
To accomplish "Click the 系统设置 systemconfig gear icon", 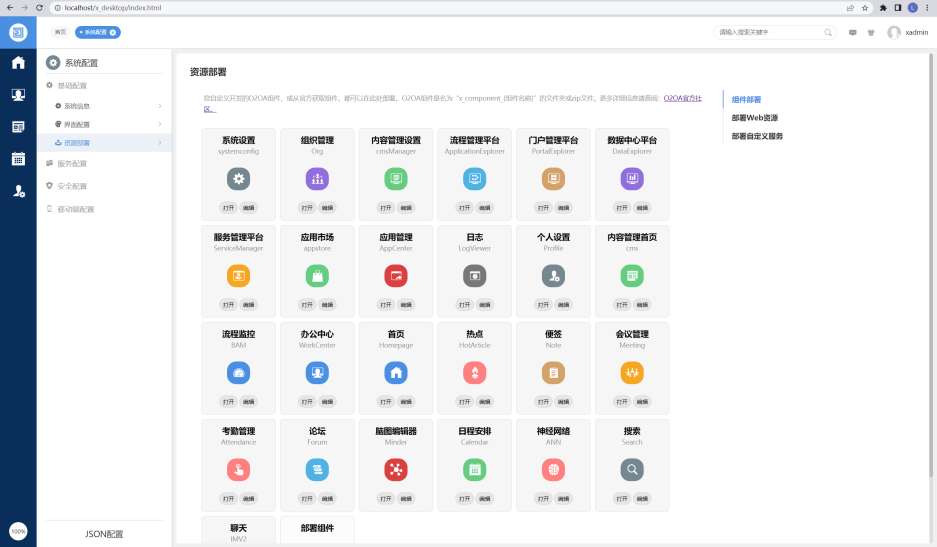I will (238, 179).
